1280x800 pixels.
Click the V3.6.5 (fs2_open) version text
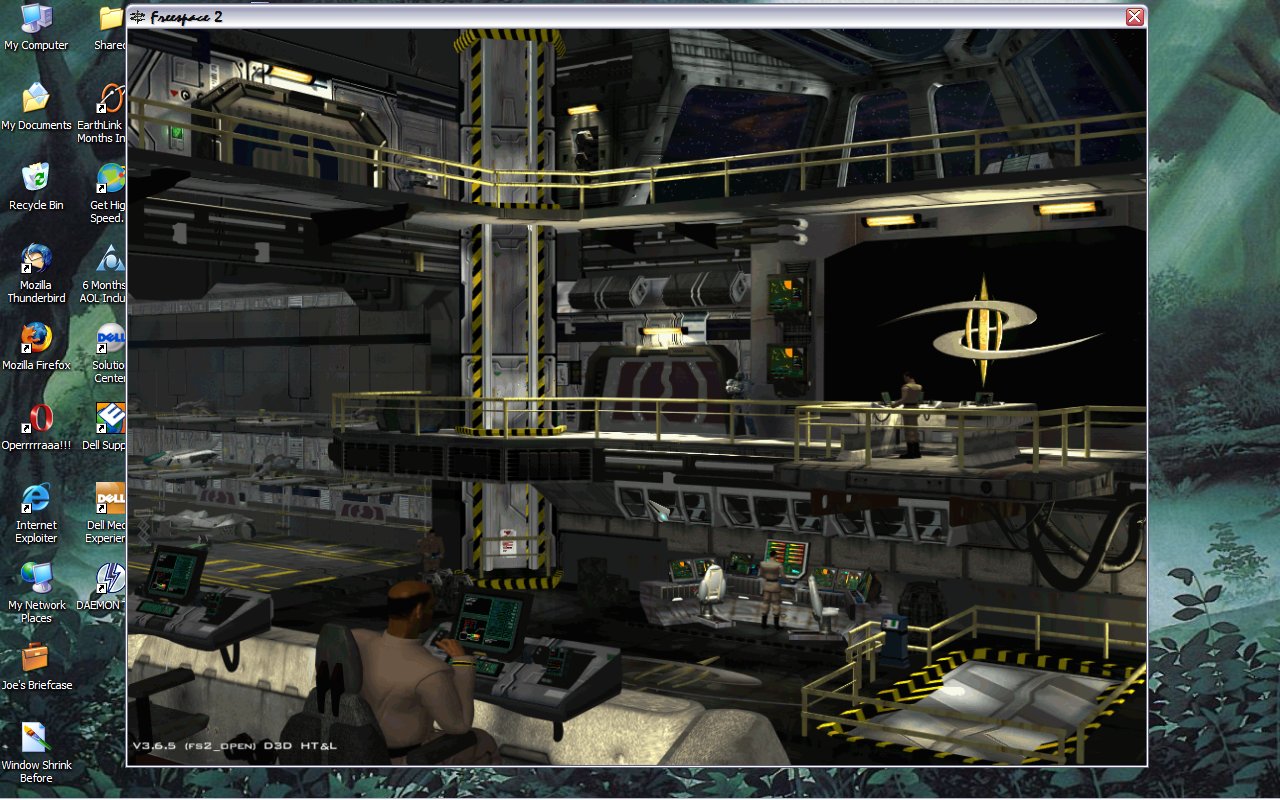point(235,746)
